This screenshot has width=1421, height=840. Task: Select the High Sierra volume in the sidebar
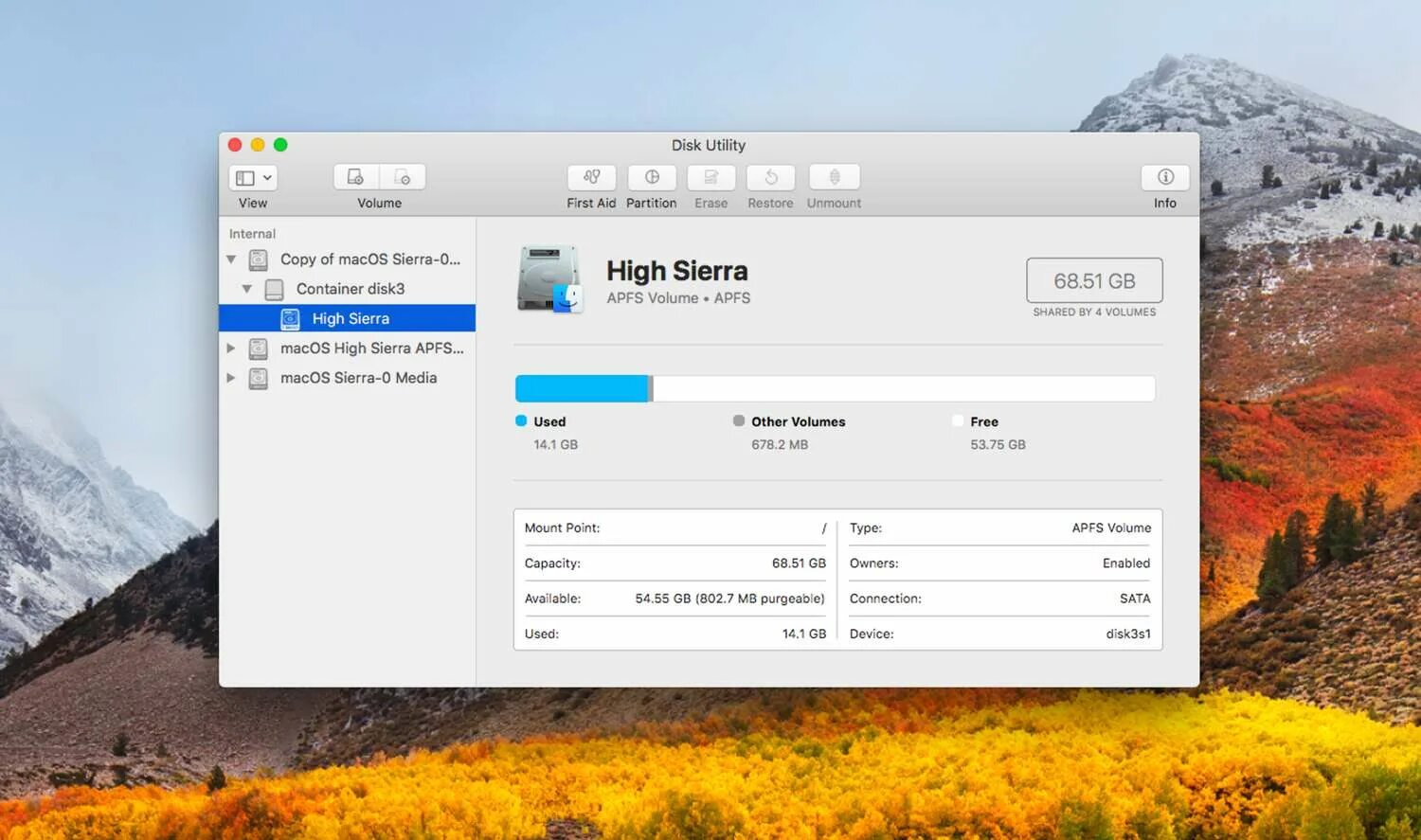click(x=347, y=318)
